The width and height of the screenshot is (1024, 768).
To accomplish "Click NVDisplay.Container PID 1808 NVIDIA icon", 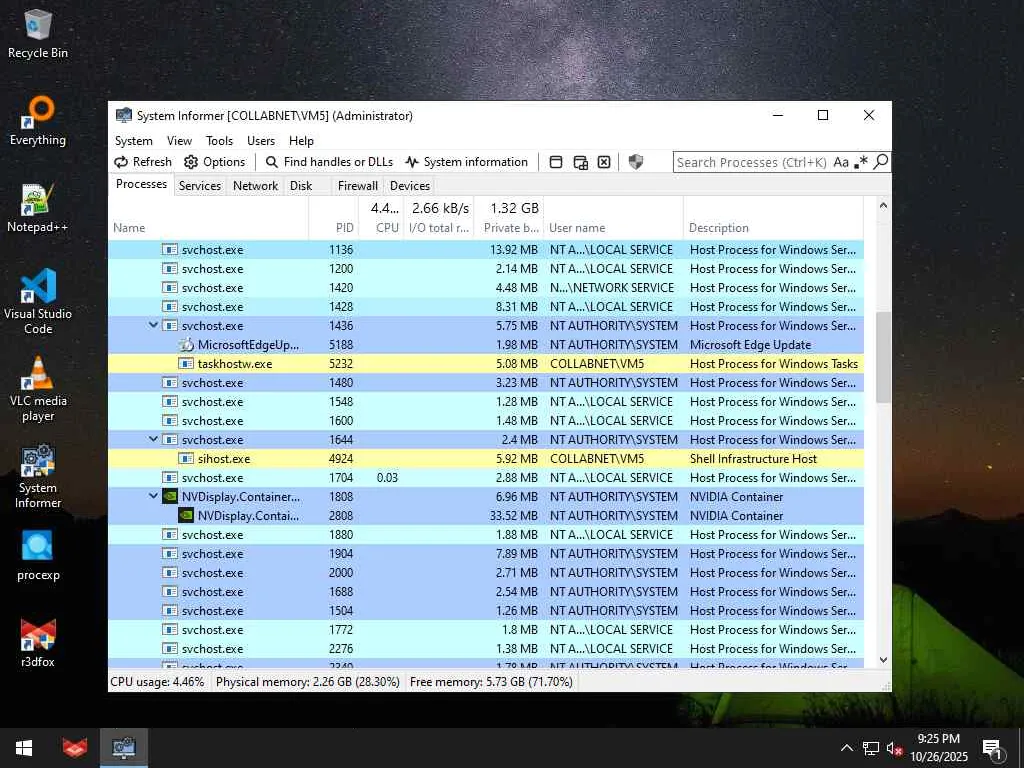I will tap(170, 496).
